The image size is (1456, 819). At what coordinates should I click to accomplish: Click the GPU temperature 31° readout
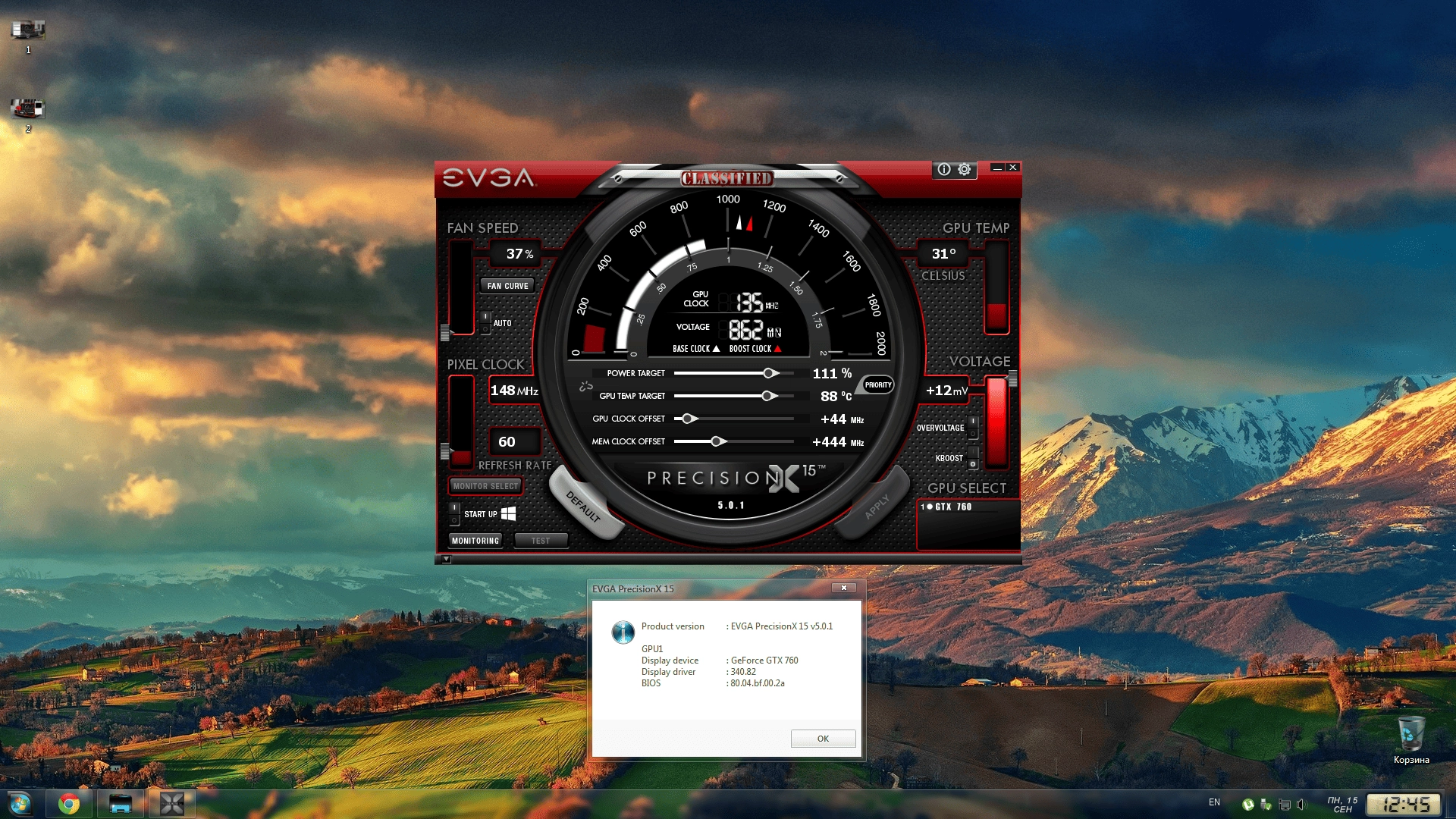pyautogui.click(x=943, y=254)
